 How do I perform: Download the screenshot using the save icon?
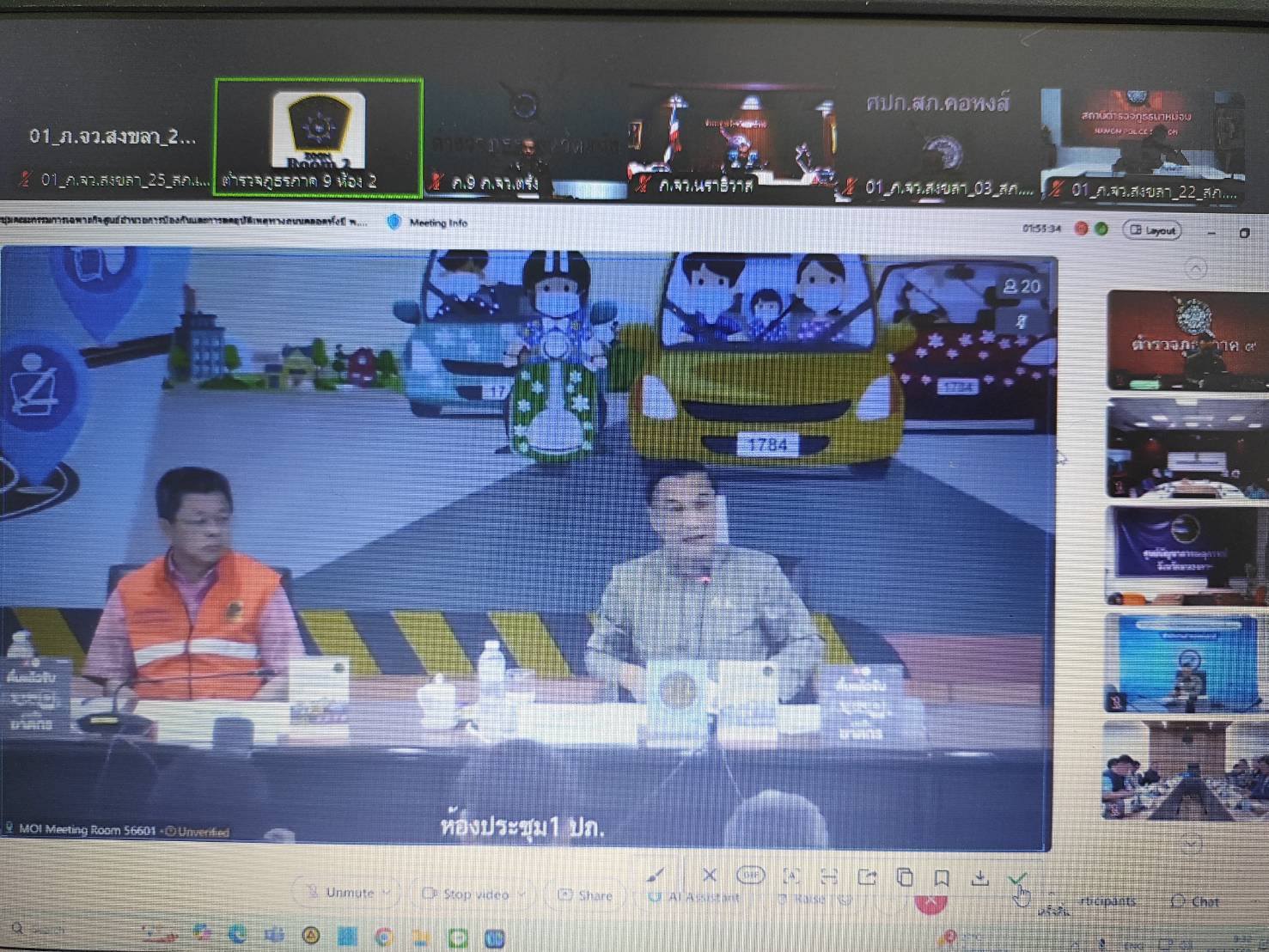click(979, 877)
